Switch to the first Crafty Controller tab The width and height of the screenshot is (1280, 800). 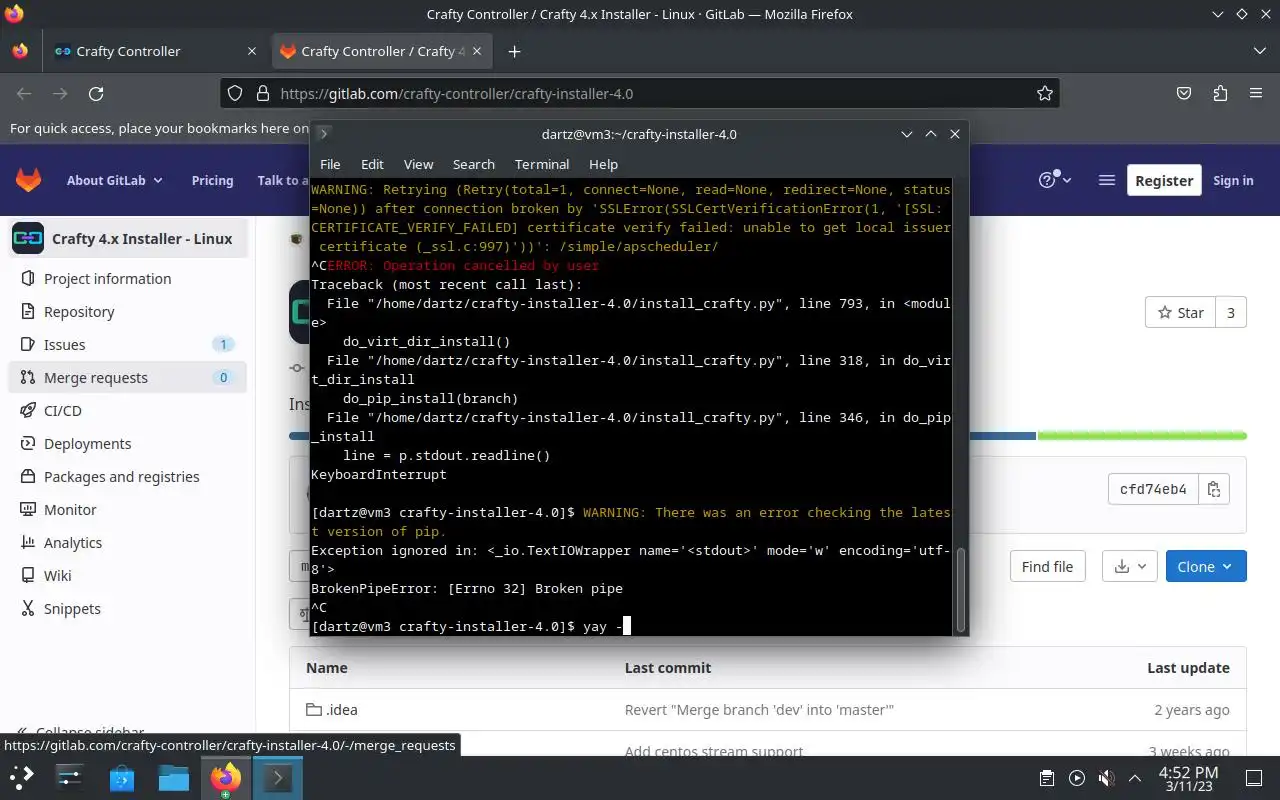click(155, 51)
